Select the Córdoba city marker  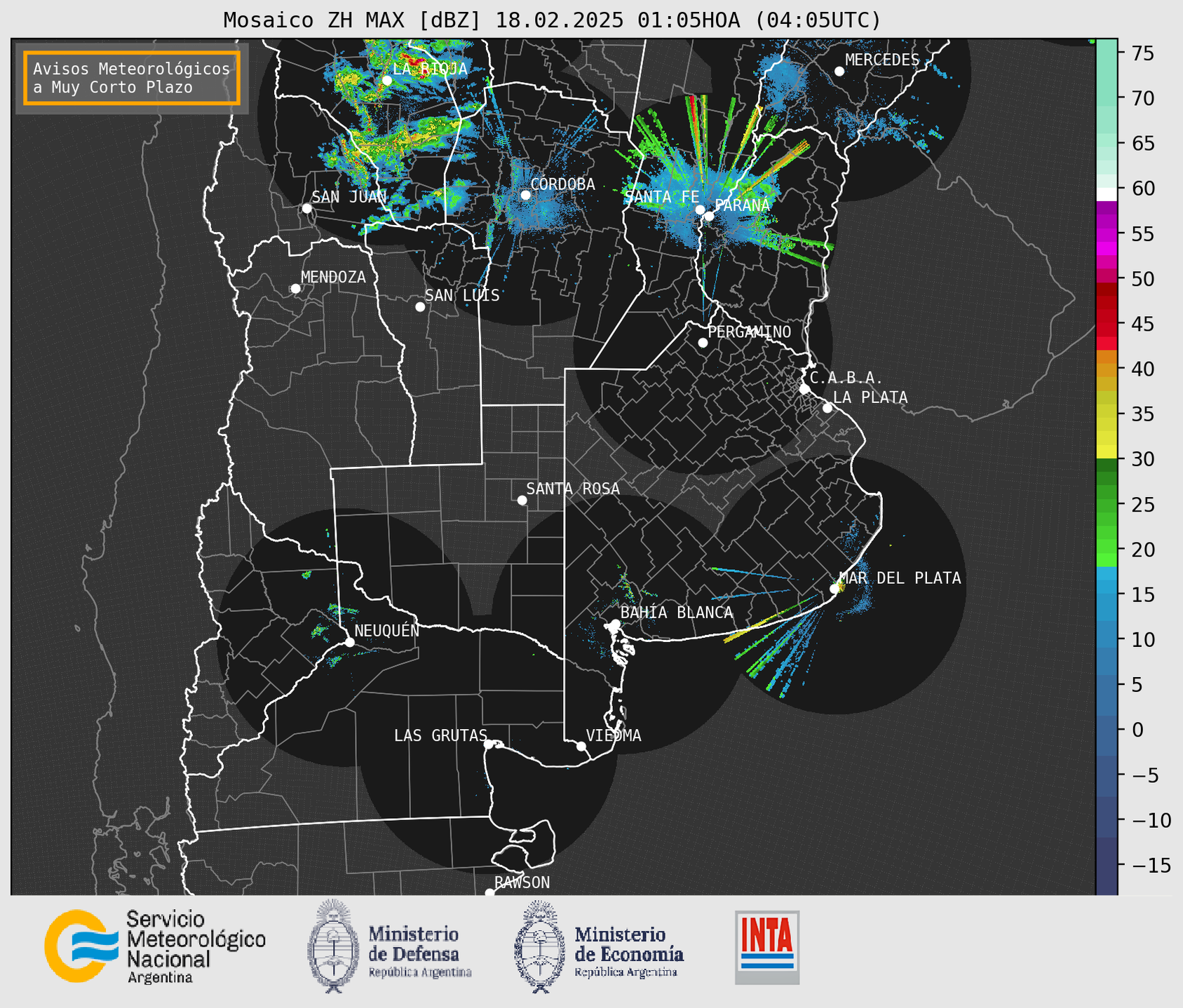[525, 195]
